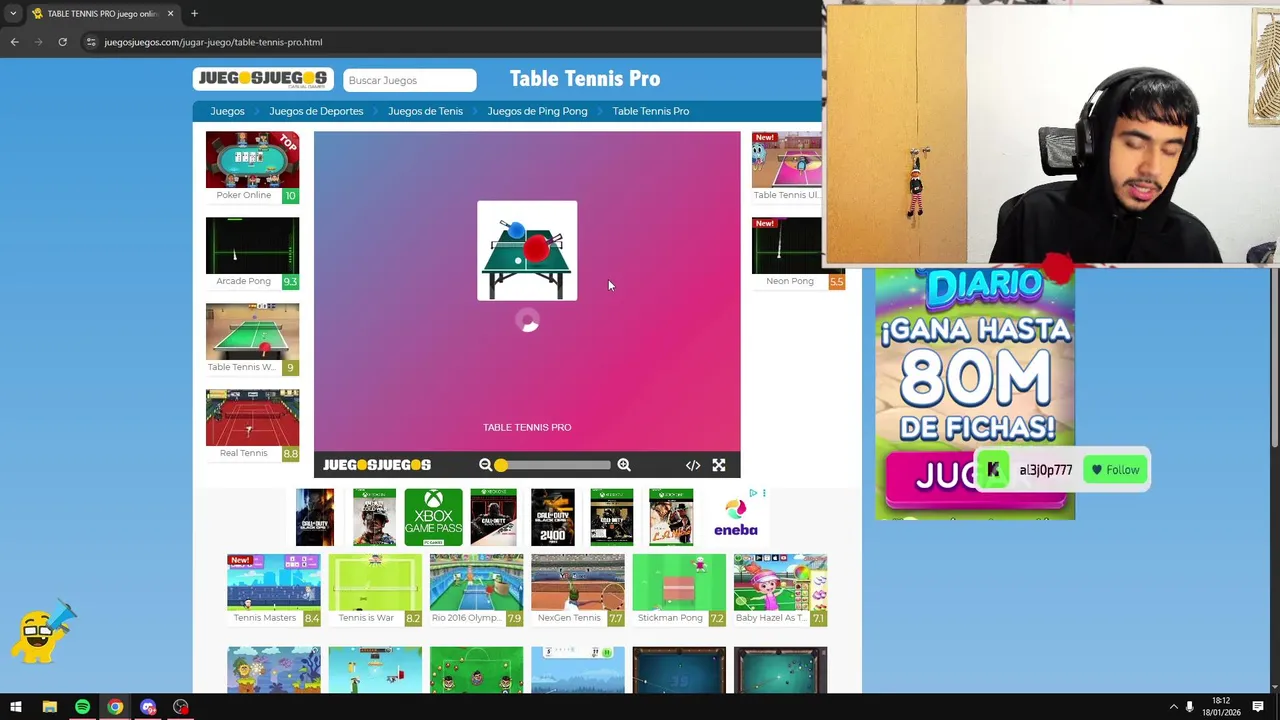Open the Juegos breadcrumb
The height and width of the screenshot is (720, 1280).
pyautogui.click(x=227, y=111)
